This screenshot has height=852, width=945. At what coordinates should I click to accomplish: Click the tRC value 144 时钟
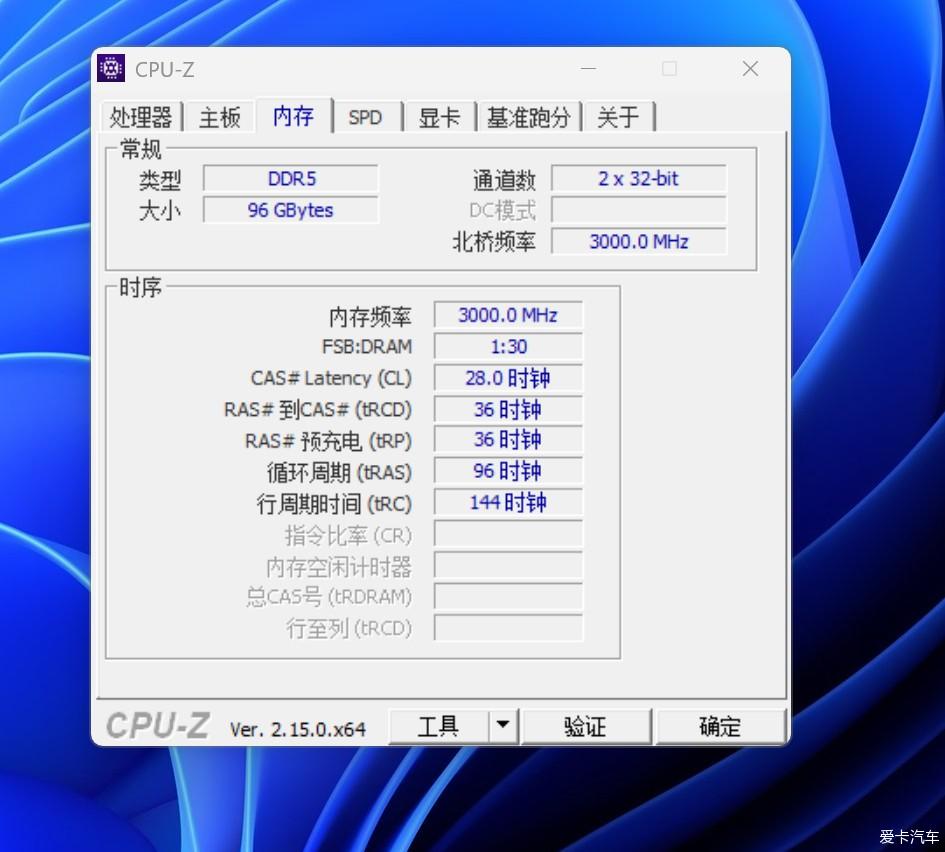[508, 503]
